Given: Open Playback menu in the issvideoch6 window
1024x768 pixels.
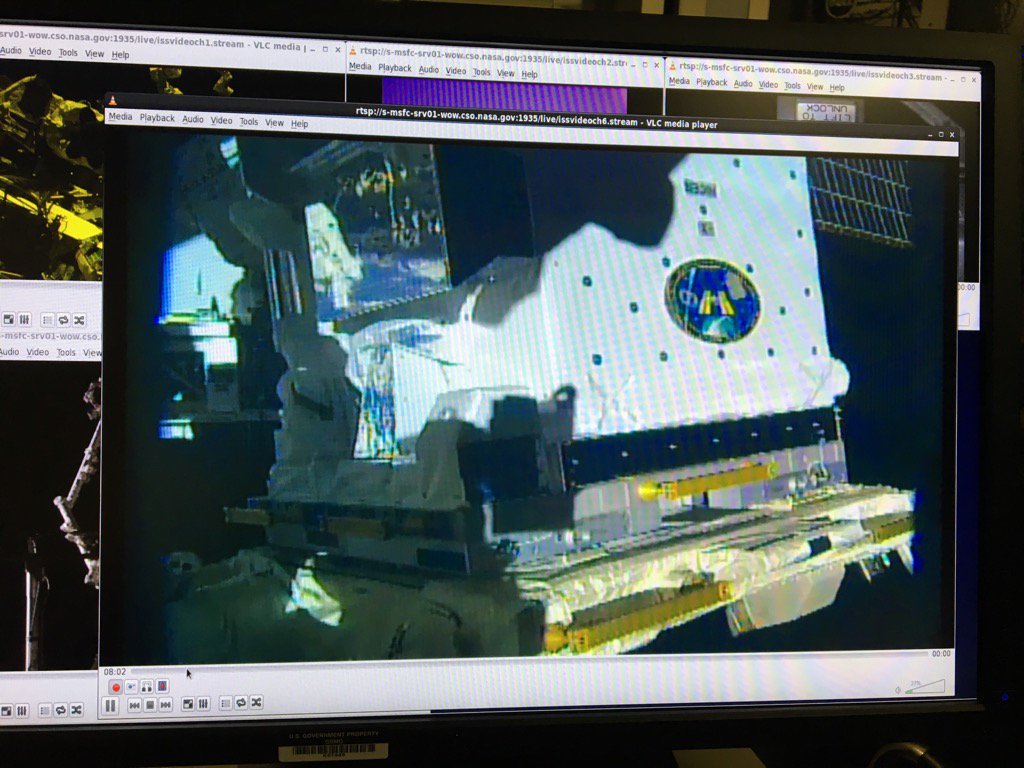Looking at the screenshot, I should tap(157, 118).
